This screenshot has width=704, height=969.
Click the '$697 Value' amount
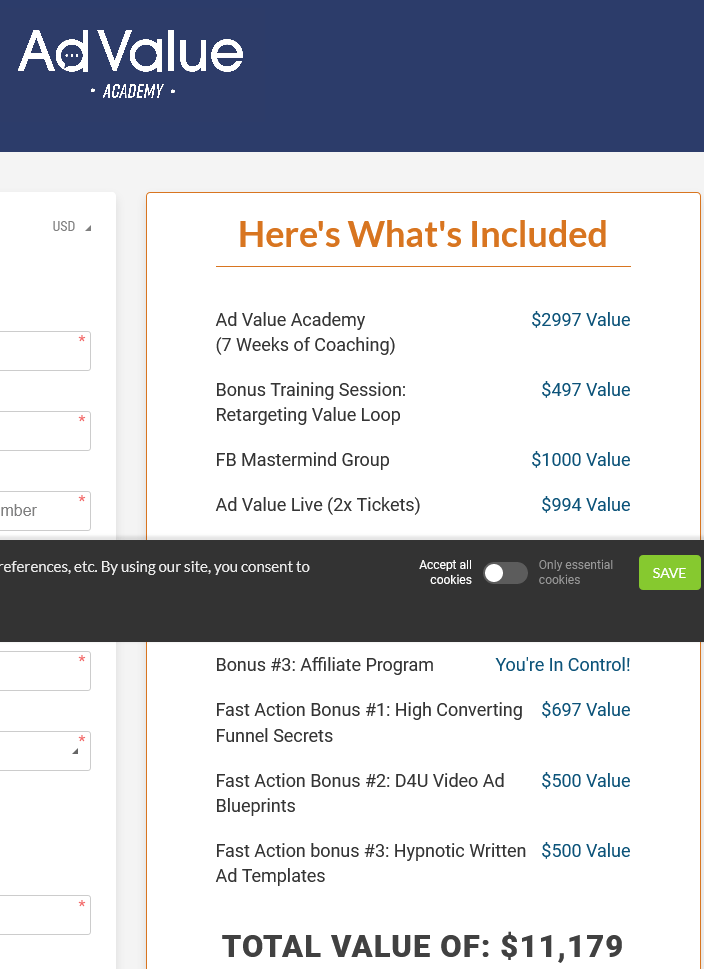[x=586, y=709]
